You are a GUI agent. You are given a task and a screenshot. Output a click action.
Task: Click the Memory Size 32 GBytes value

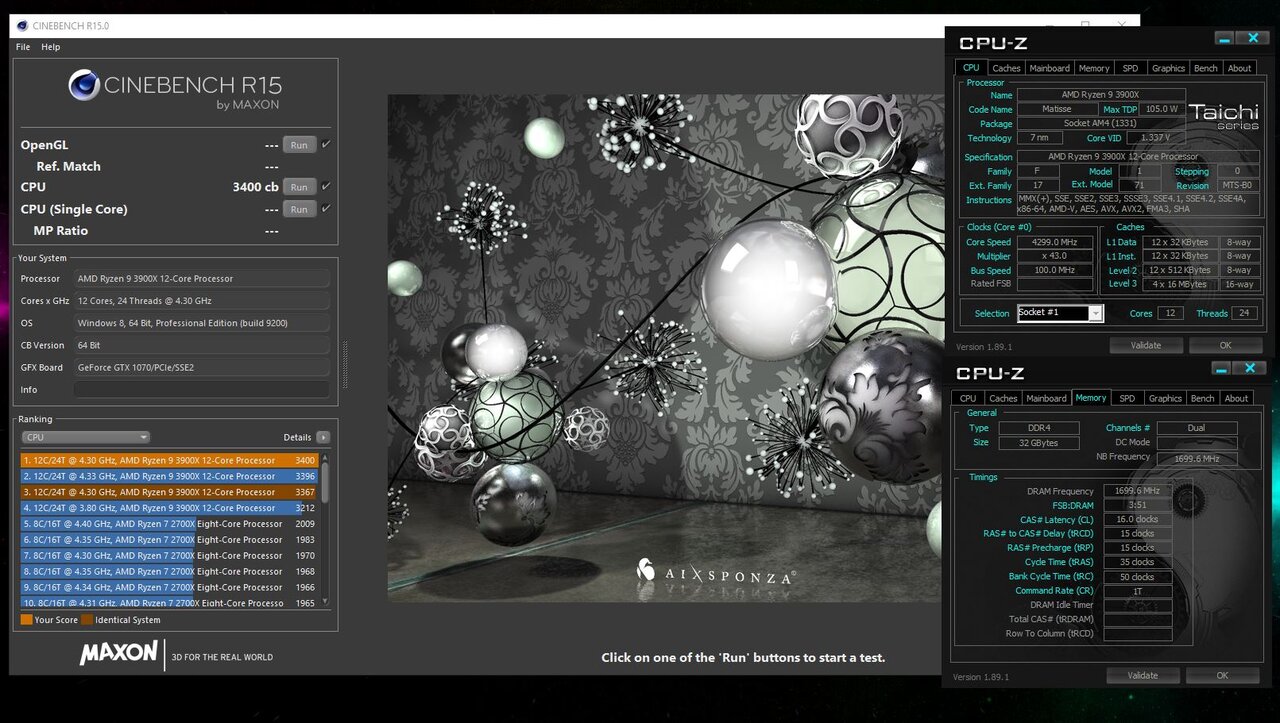pyautogui.click(x=1039, y=442)
